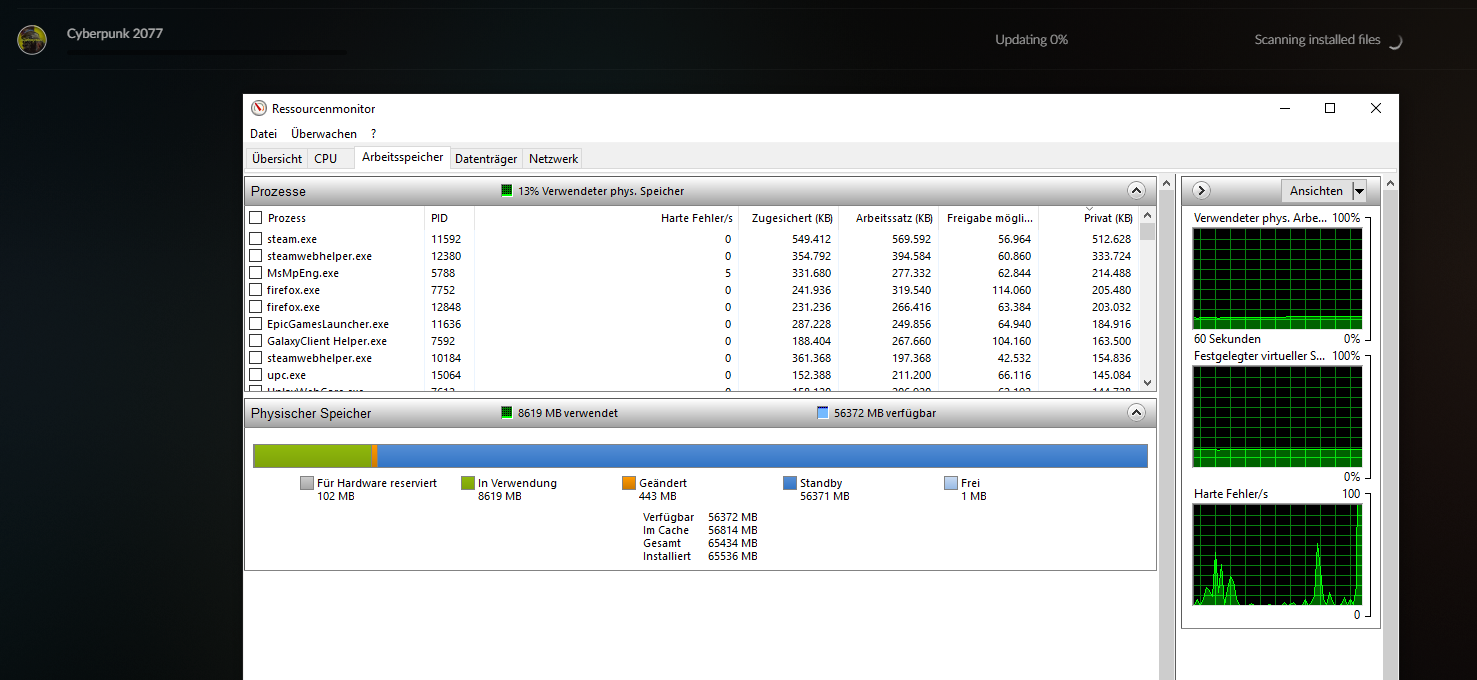Click the '13% Verwendeter phys. Speicher' label

[601, 191]
